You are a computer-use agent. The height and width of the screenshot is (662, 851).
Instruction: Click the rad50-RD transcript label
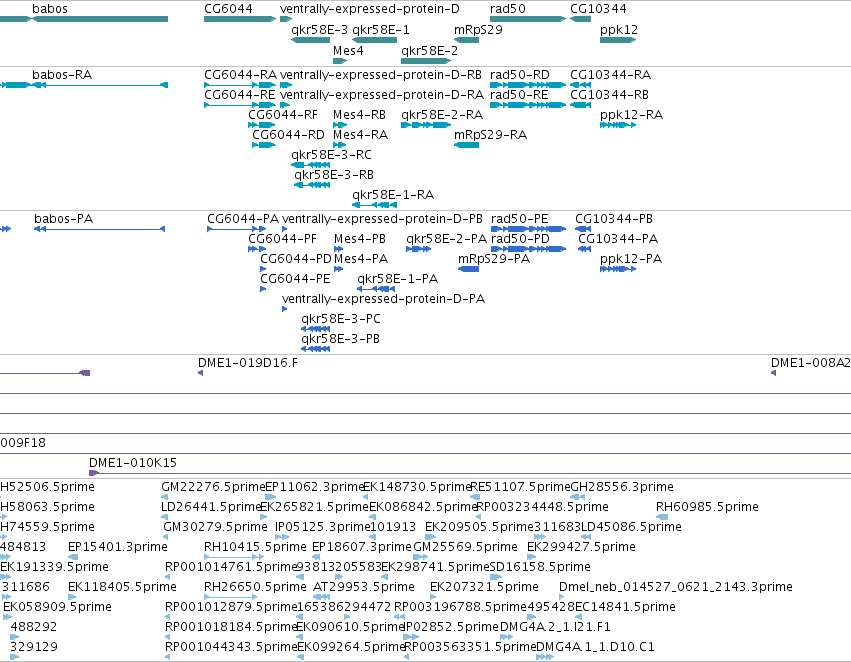(519, 74)
